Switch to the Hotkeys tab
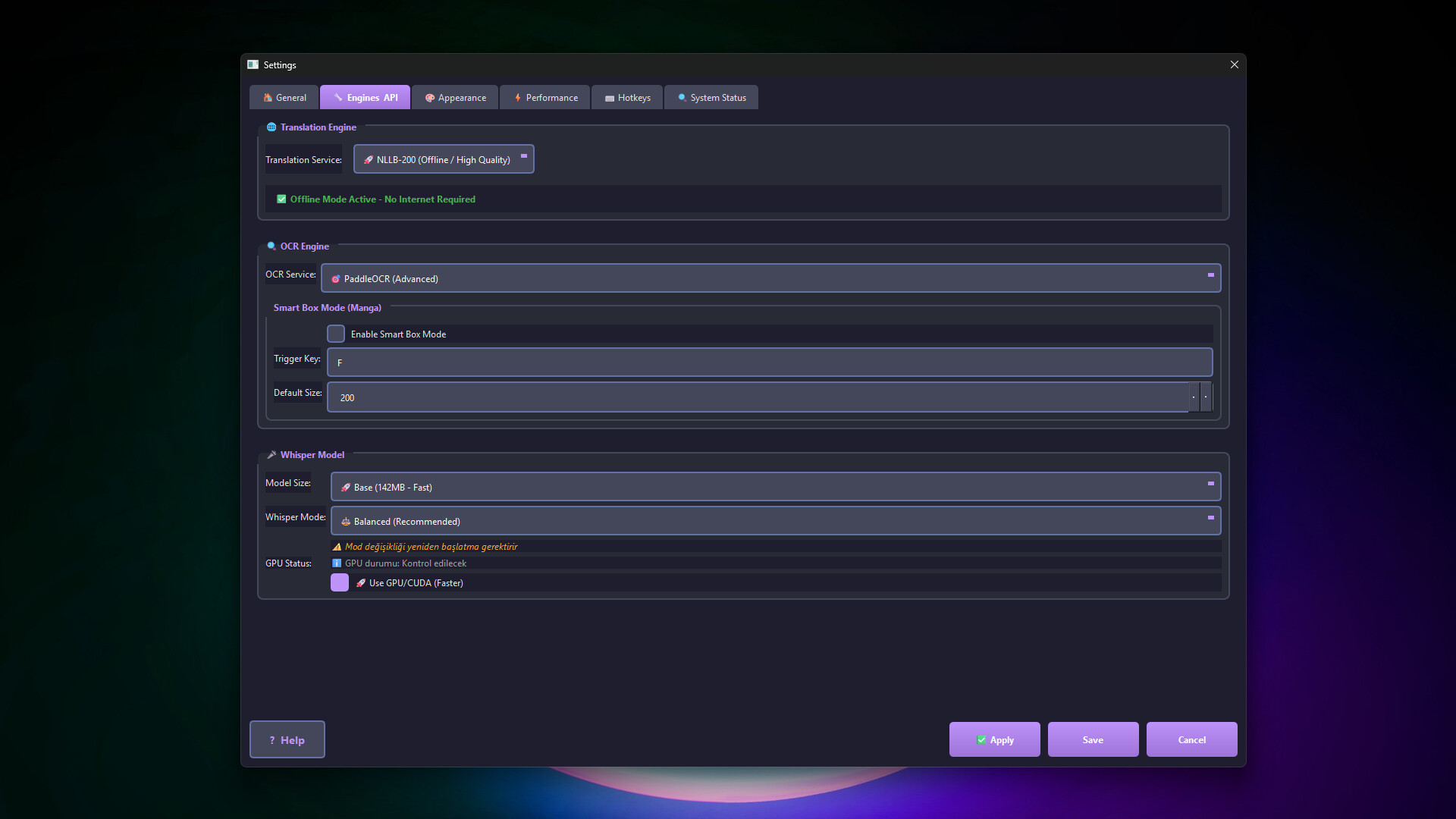Viewport: 1456px width, 819px height. (x=626, y=97)
